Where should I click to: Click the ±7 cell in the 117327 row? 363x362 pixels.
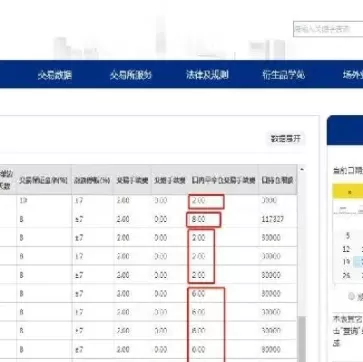[x=79, y=220]
